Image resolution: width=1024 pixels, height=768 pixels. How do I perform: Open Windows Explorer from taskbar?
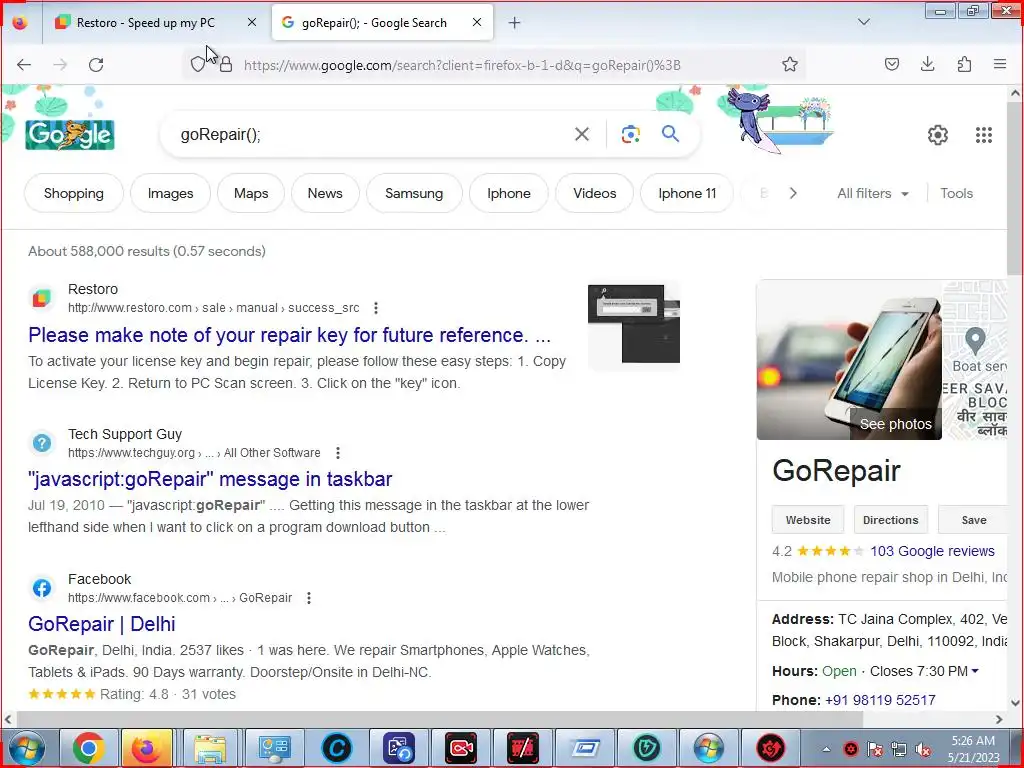pos(210,748)
